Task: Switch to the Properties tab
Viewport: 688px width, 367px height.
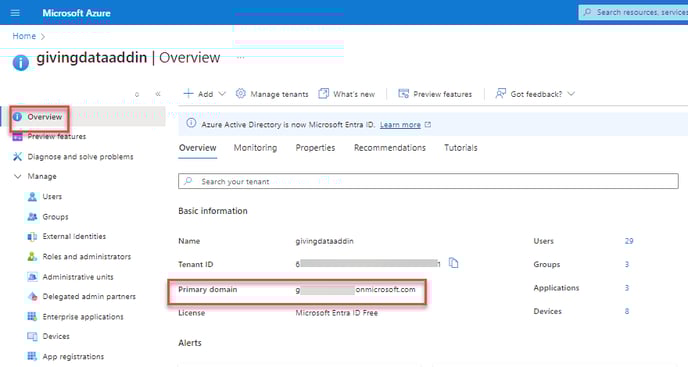Action: pos(315,148)
